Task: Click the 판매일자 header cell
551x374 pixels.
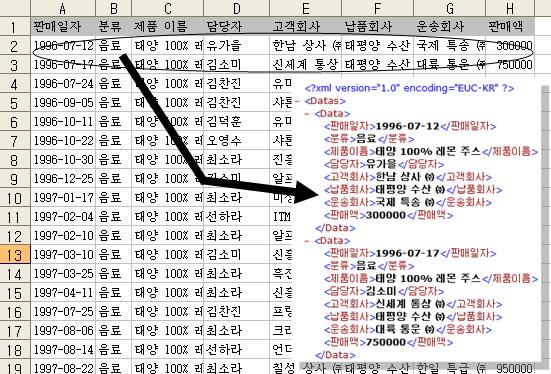Action: click(63, 26)
